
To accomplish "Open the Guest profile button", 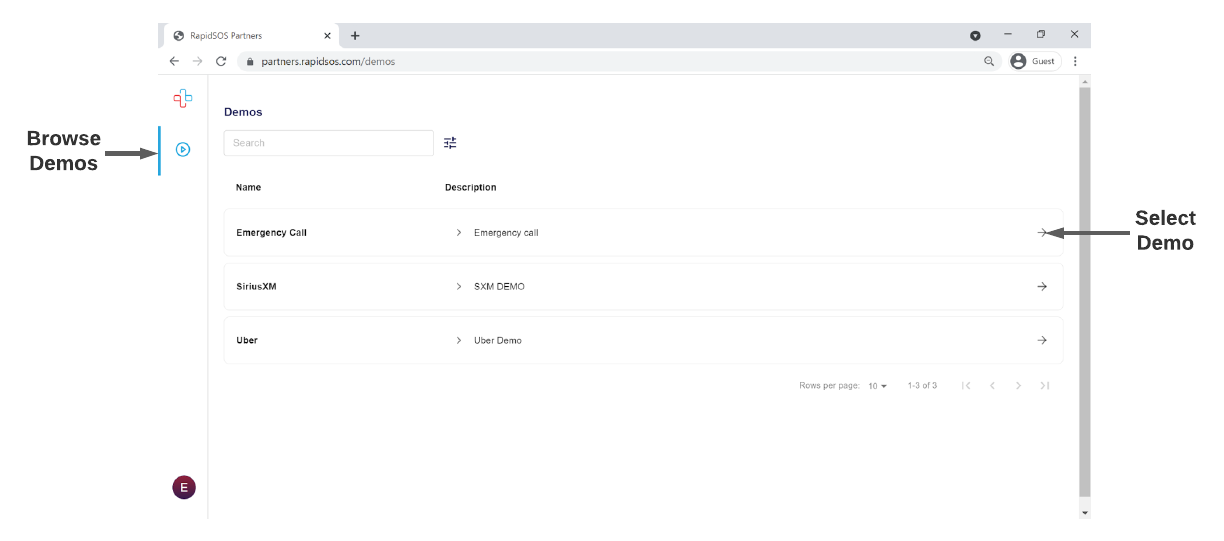I will [1034, 61].
